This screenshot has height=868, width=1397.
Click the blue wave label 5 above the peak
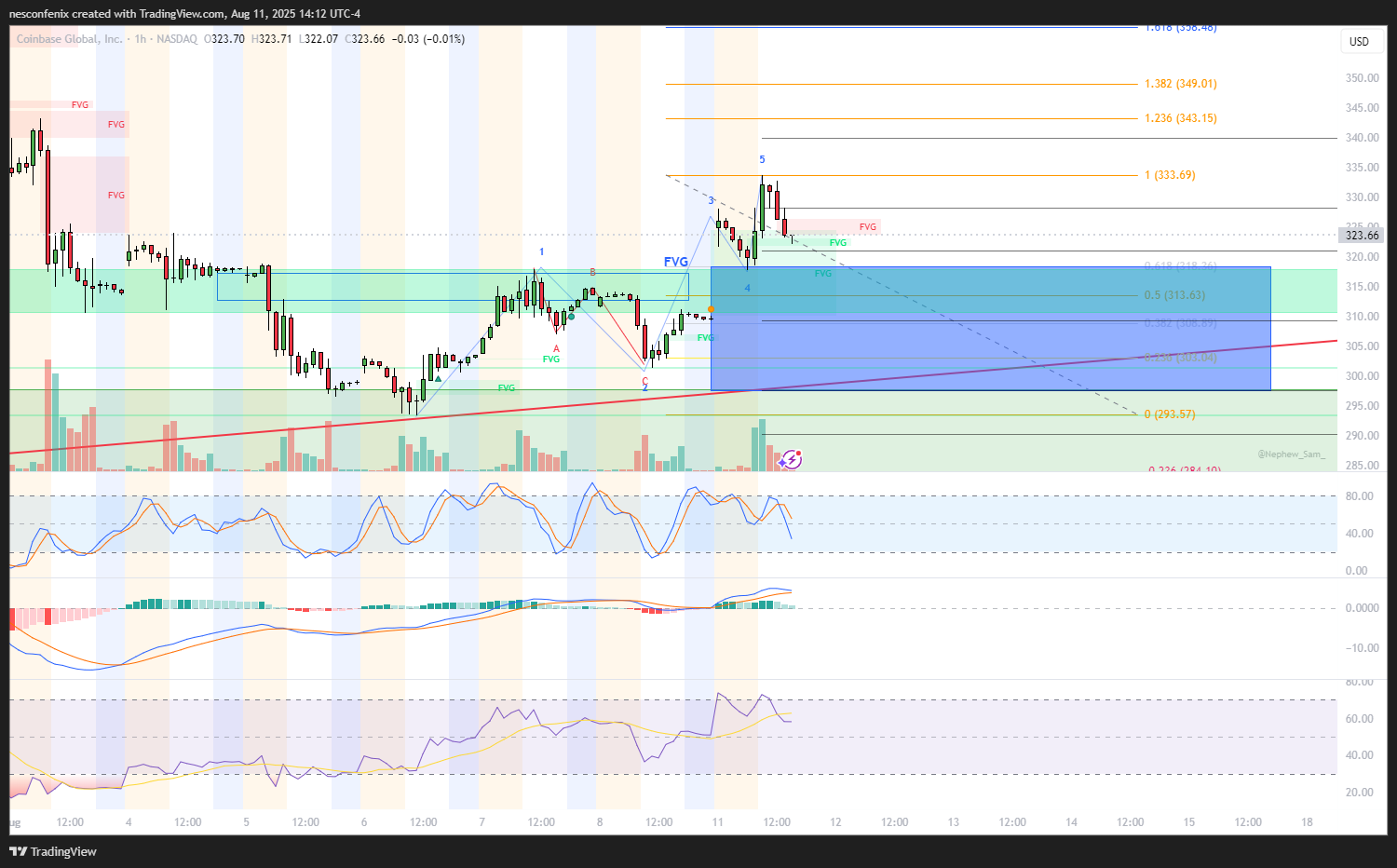tap(762, 160)
